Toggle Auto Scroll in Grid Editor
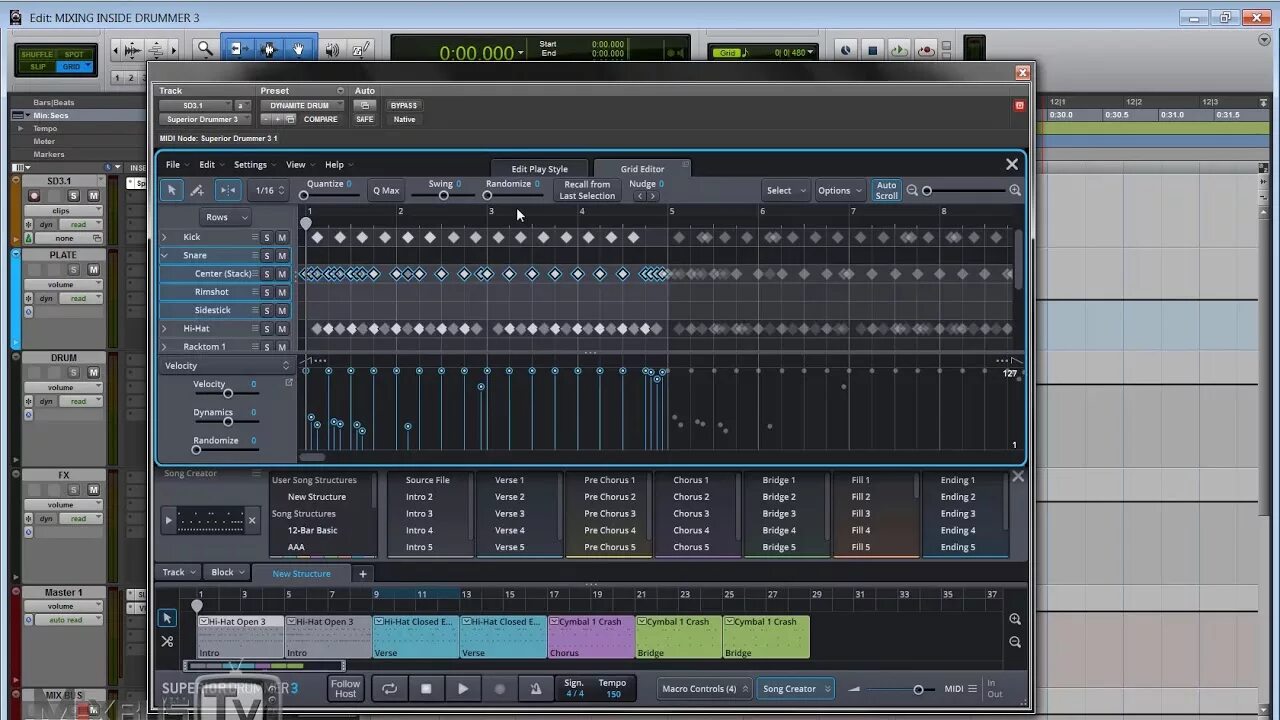This screenshot has height=720, width=1280. [x=886, y=190]
